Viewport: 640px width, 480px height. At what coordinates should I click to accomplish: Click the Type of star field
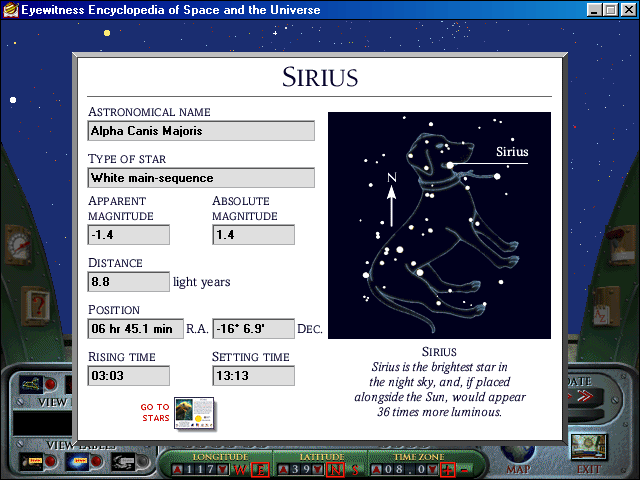point(201,178)
